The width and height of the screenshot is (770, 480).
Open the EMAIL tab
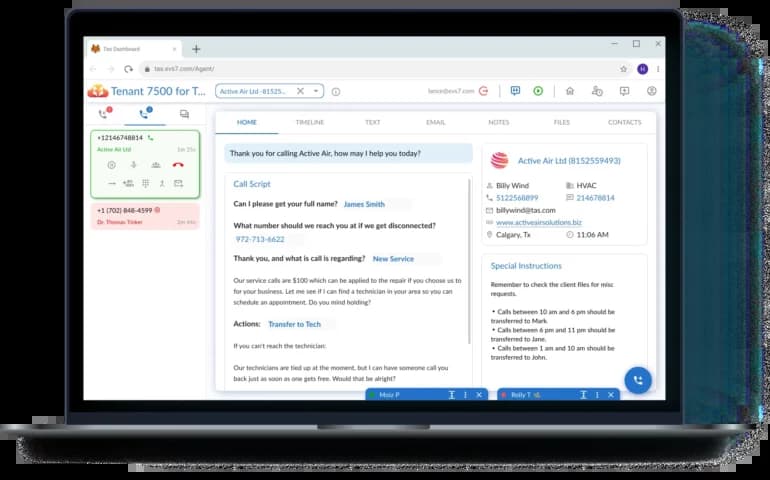click(x=436, y=122)
